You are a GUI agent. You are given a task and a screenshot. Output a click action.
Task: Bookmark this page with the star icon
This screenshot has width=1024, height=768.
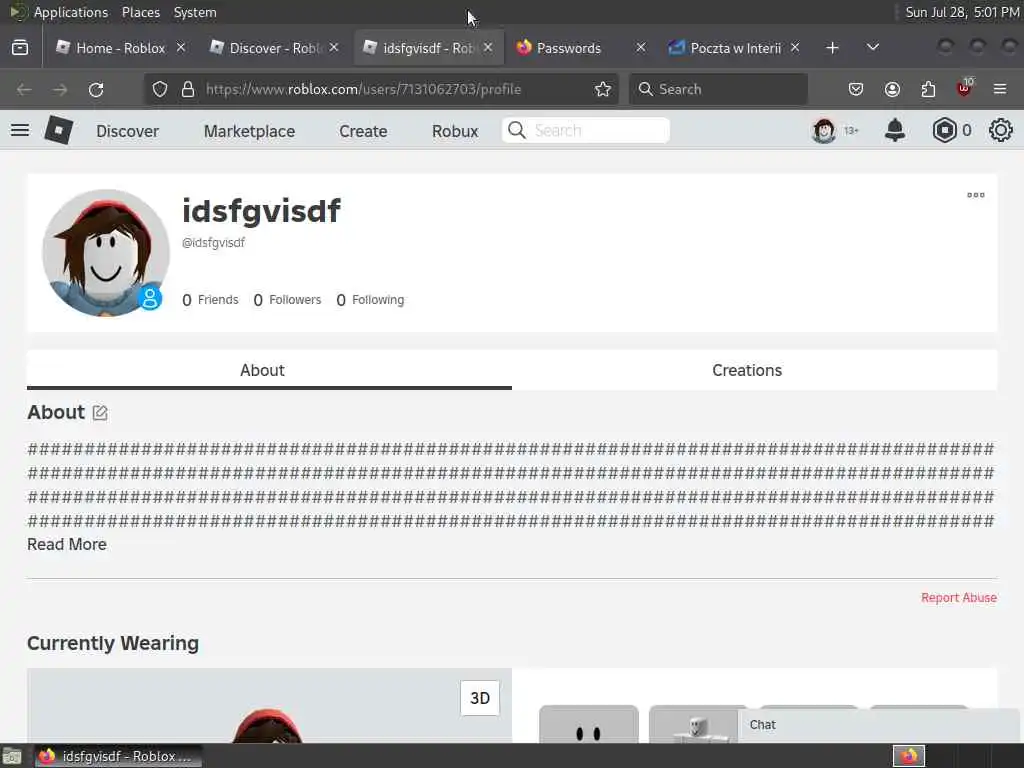[x=603, y=89]
